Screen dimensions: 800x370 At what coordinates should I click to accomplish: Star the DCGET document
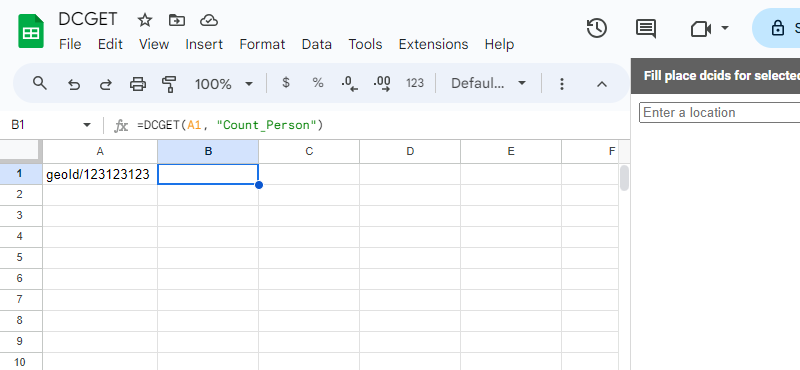pyautogui.click(x=145, y=20)
